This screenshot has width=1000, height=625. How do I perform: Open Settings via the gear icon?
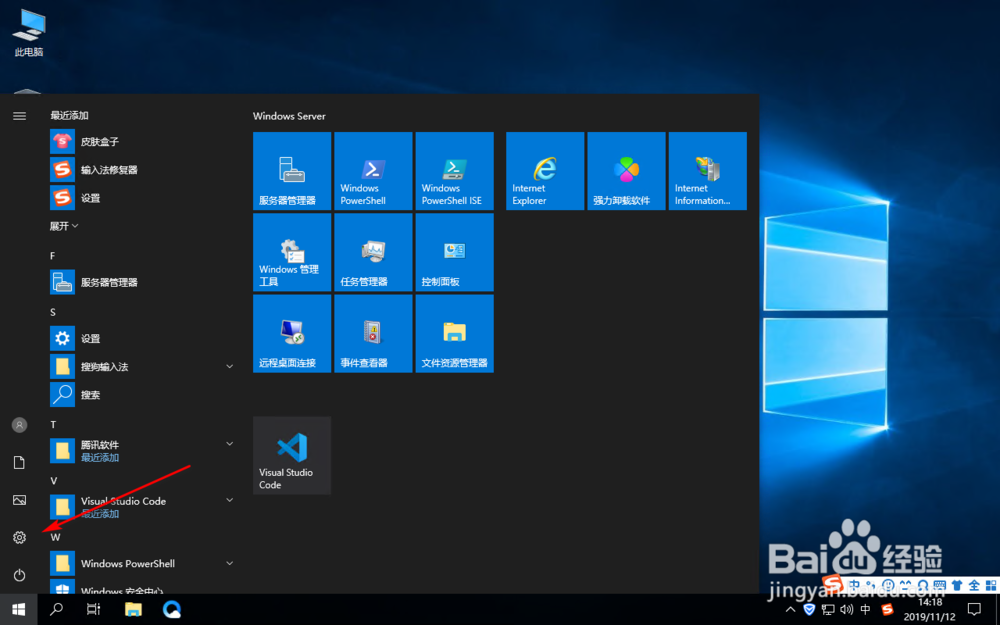pos(18,537)
